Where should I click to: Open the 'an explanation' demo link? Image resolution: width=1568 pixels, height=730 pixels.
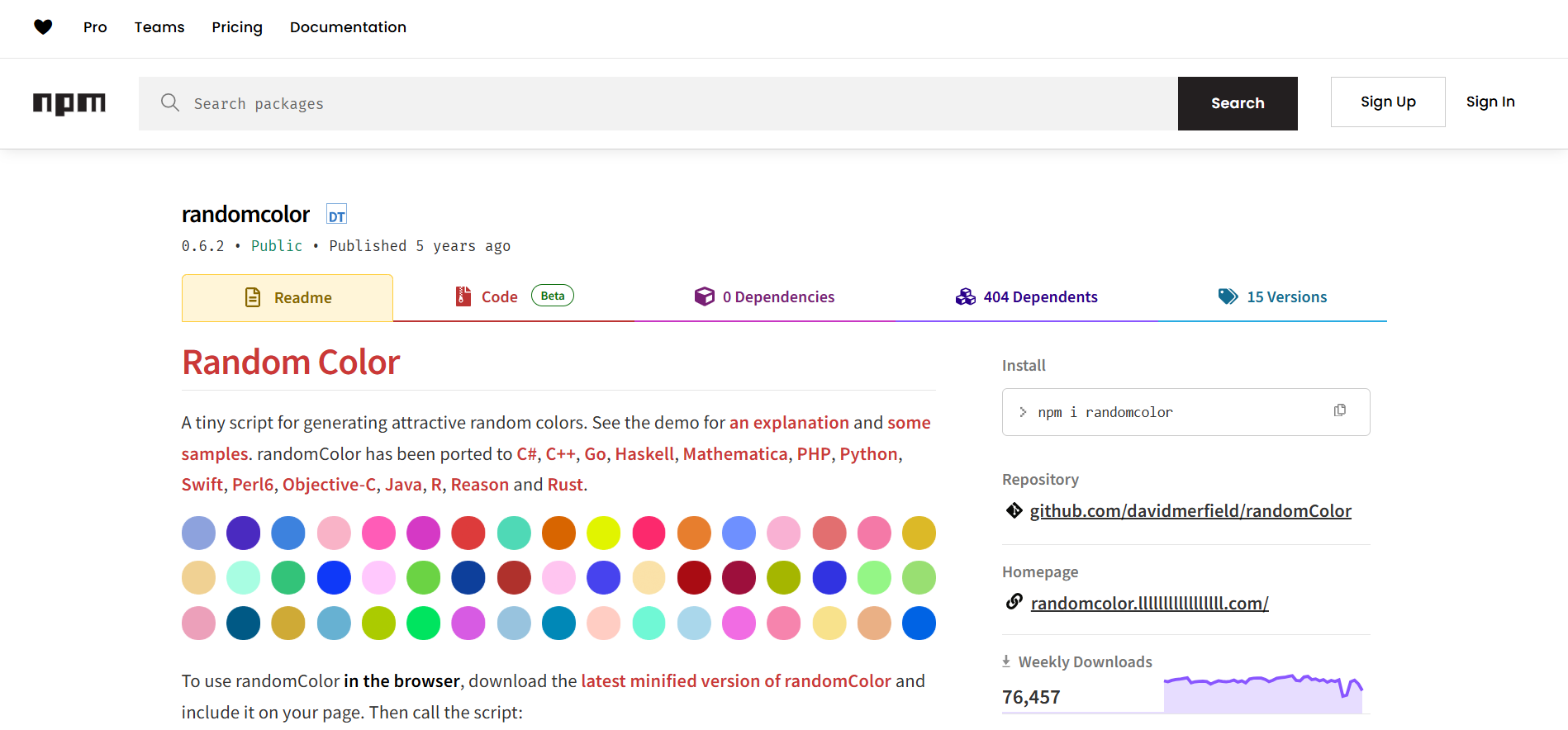[x=789, y=423]
